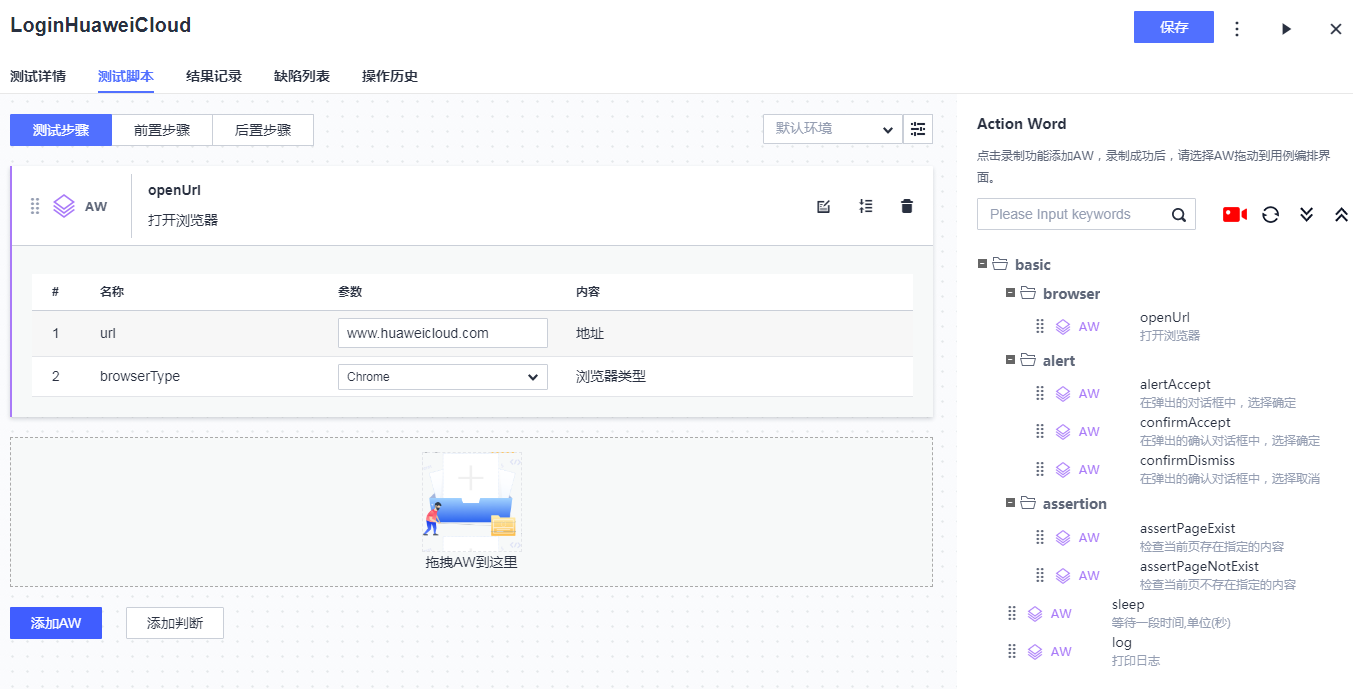The height and width of the screenshot is (689, 1353).
Task: Collapse the alert folder node
Action: pyautogui.click(x=1011, y=360)
